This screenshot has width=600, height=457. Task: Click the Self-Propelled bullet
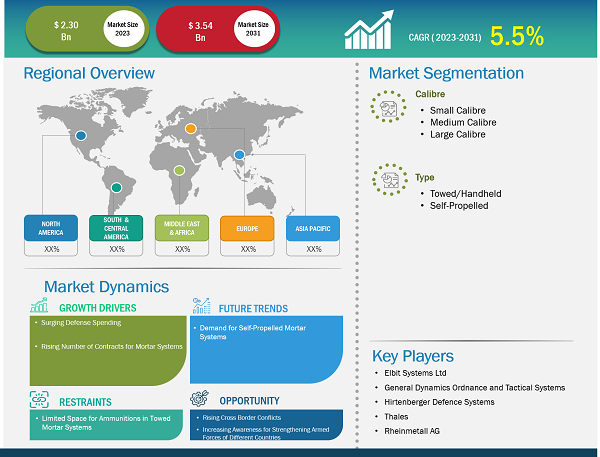pyautogui.click(x=459, y=206)
